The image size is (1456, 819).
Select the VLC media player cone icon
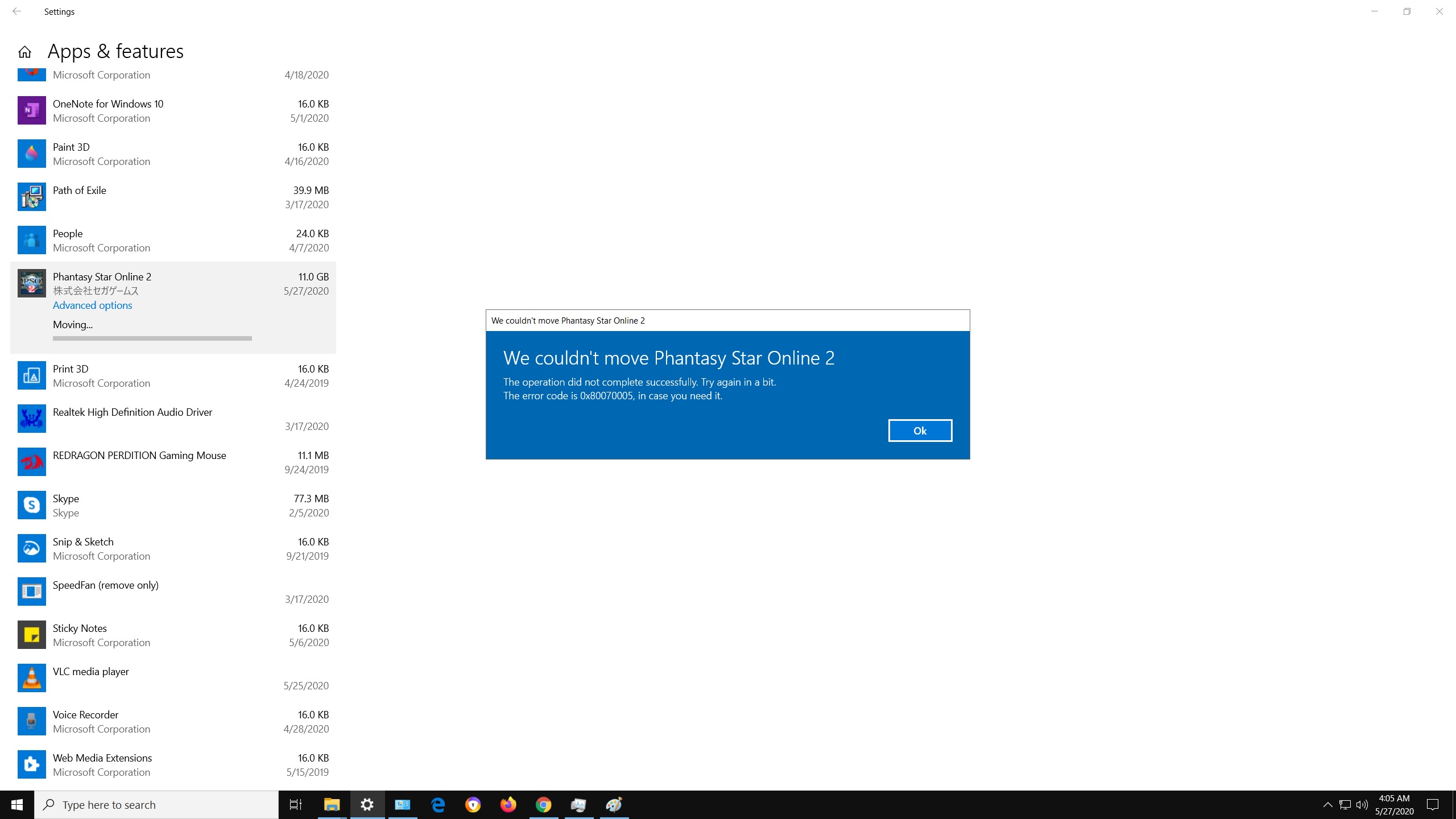[32, 678]
